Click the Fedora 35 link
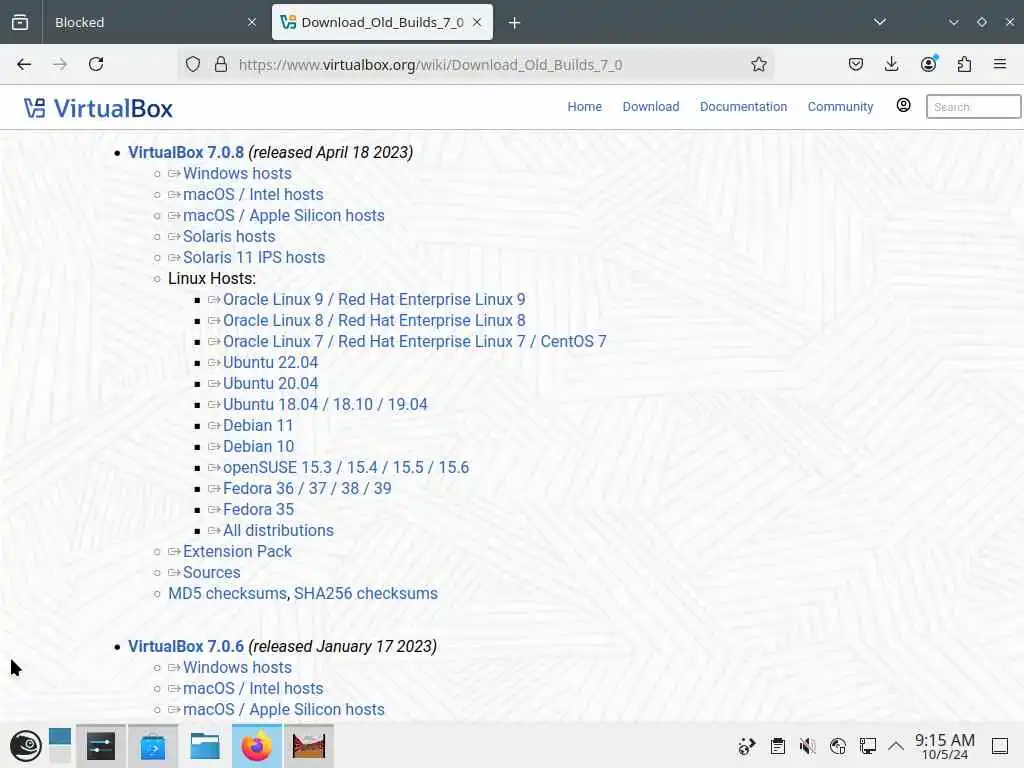The width and height of the screenshot is (1024, 768). tap(258, 509)
